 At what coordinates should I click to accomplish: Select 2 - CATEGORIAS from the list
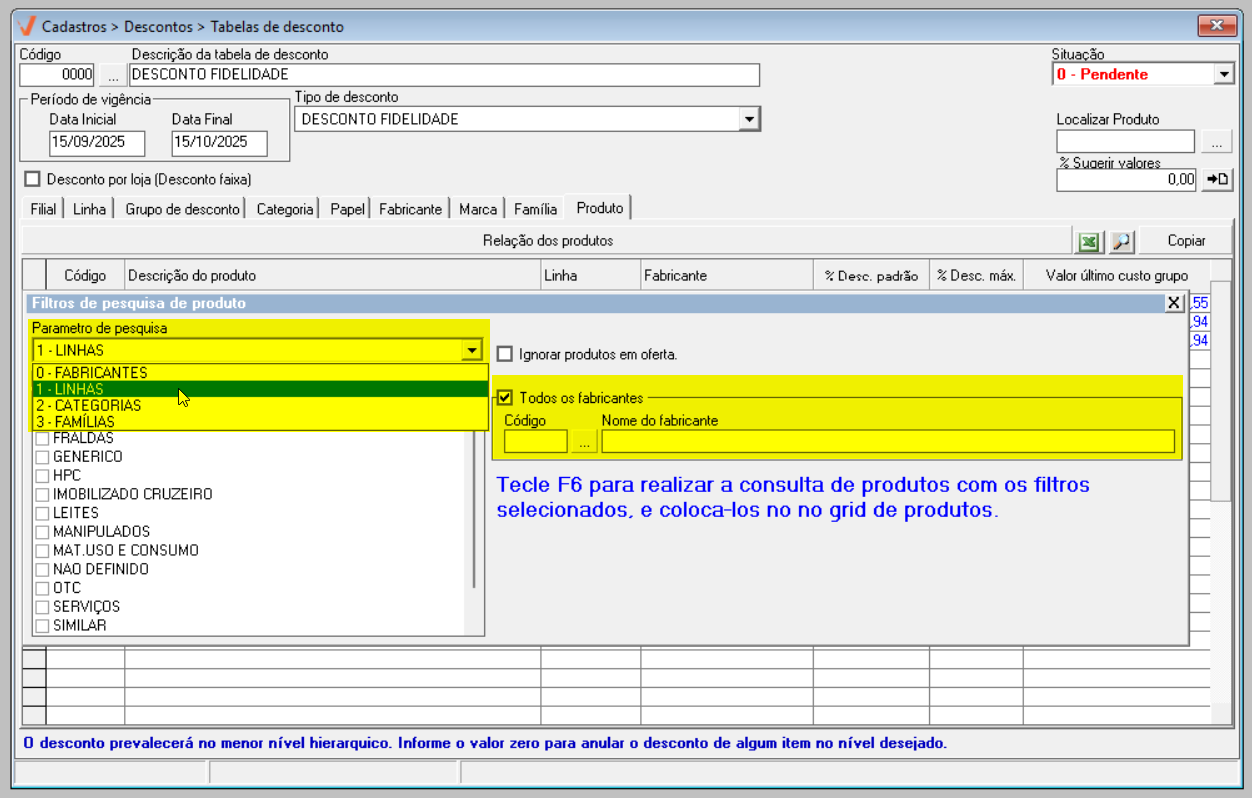coord(88,406)
